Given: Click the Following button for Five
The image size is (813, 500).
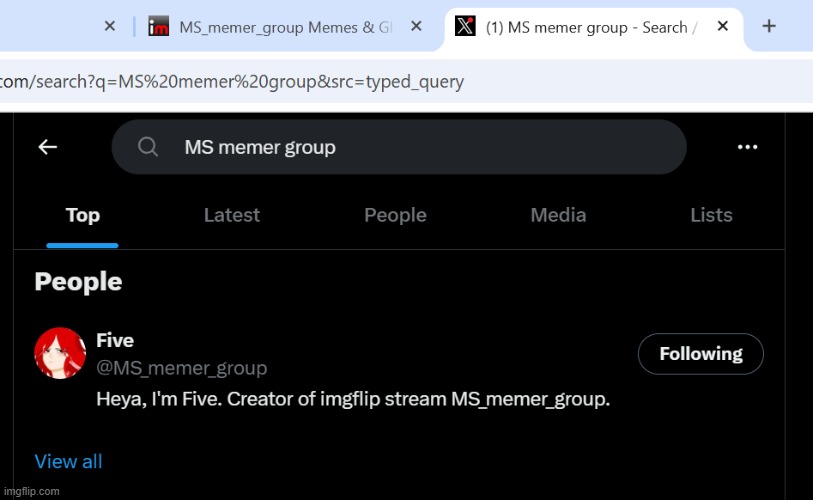Looking at the screenshot, I should 700,354.
